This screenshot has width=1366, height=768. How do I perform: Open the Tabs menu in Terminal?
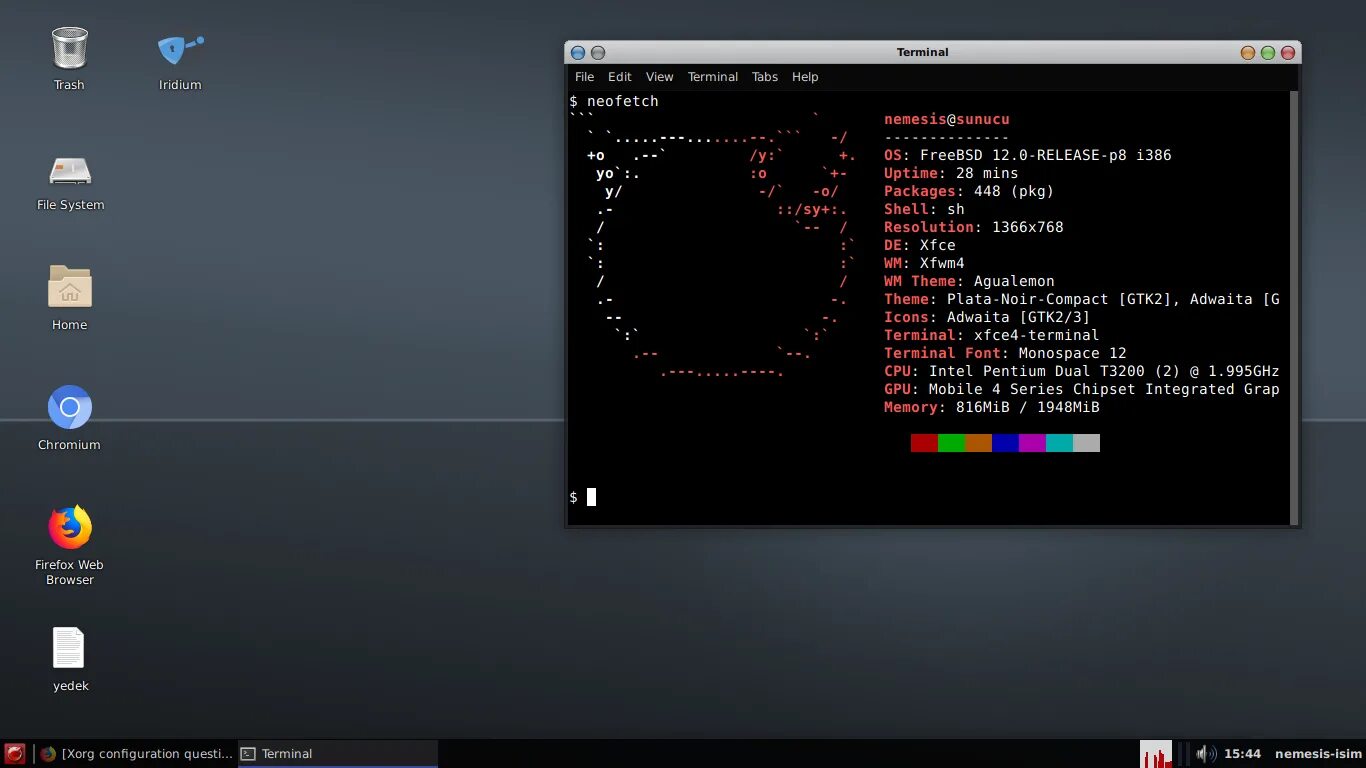tap(765, 77)
